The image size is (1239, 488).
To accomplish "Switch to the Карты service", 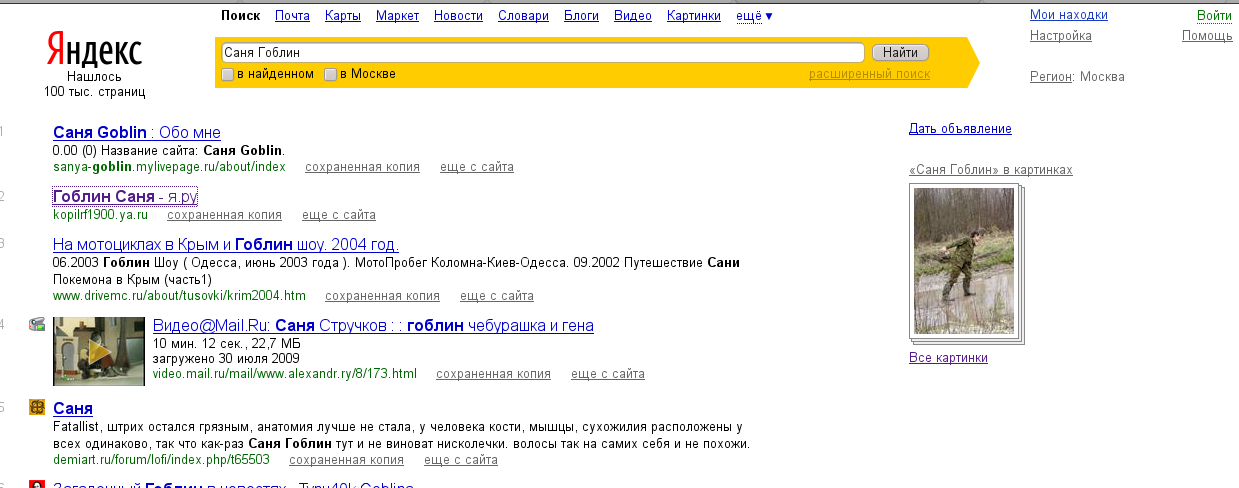I will tap(343, 16).
